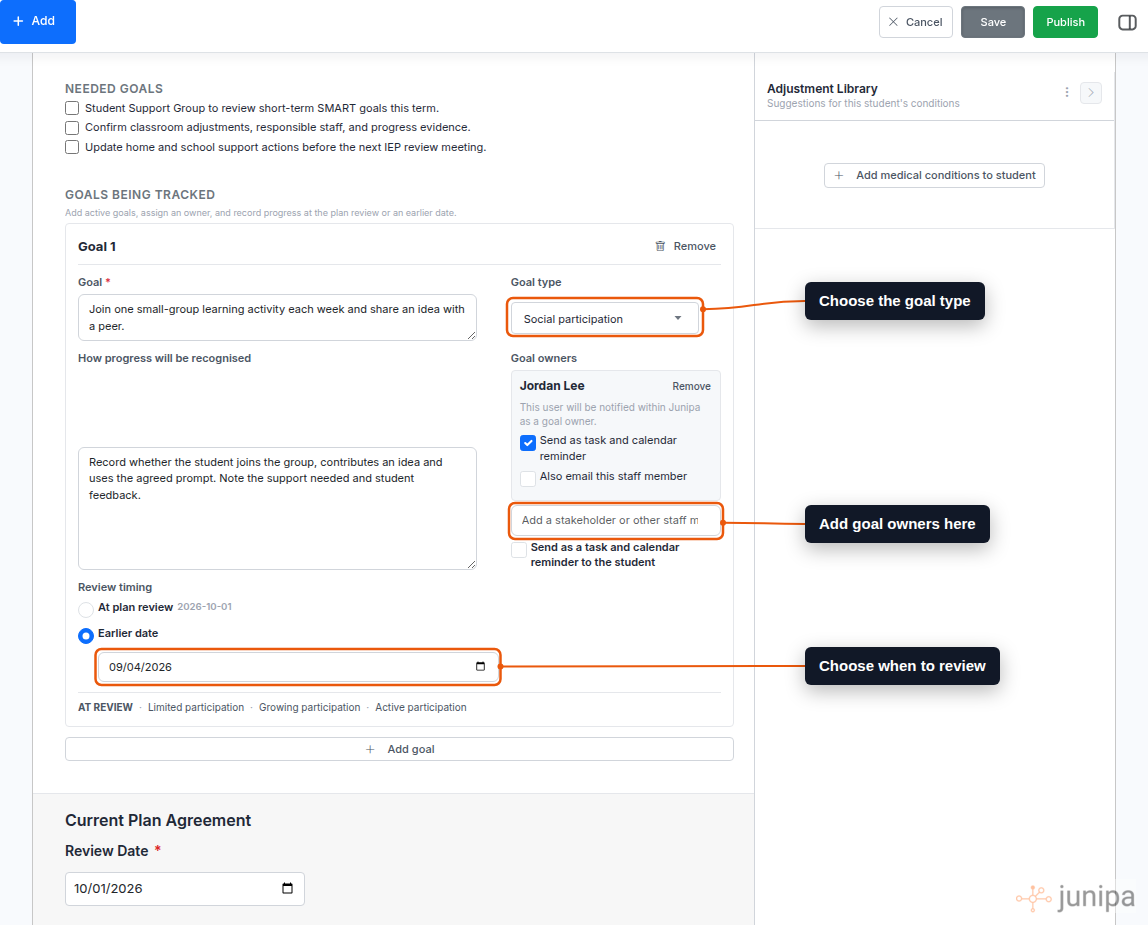Click Add medical conditions to student
This screenshot has width=1148, height=925.
(x=933, y=175)
